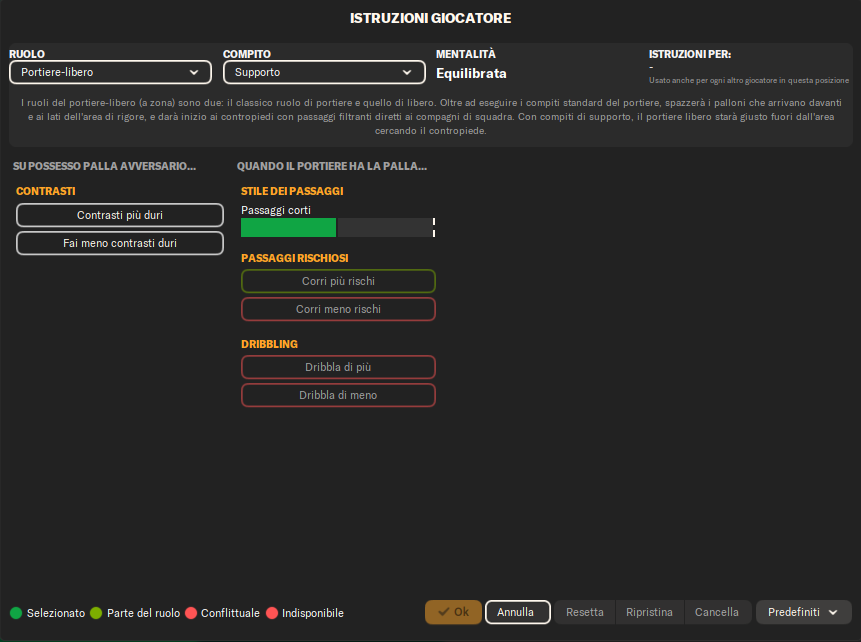Select Corri meno rischi option
Screen dimensions: 861x642
pyautogui.click(x=338, y=310)
